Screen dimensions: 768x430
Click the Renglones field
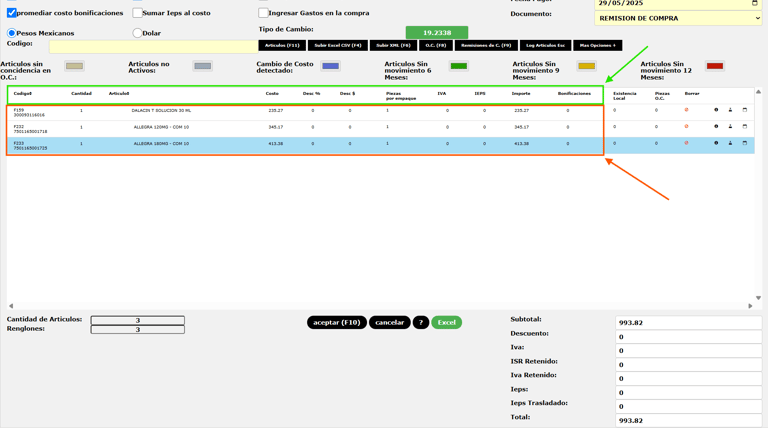coord(138,330)
